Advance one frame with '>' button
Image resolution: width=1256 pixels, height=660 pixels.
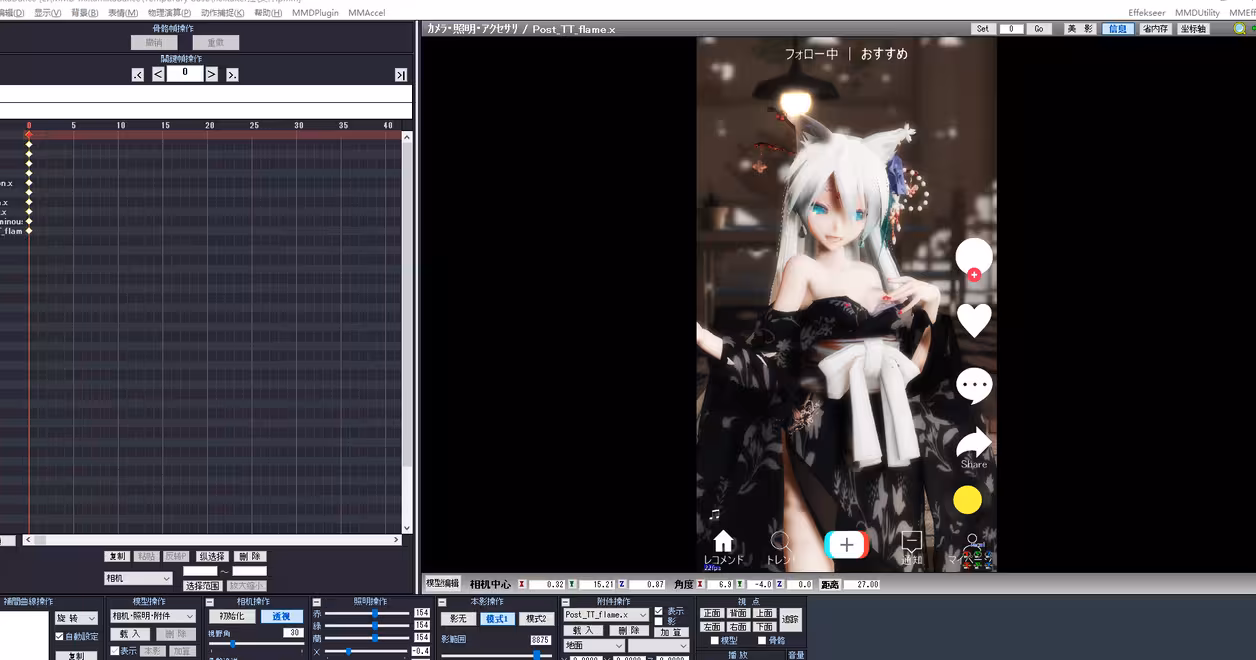coord(211,74)
